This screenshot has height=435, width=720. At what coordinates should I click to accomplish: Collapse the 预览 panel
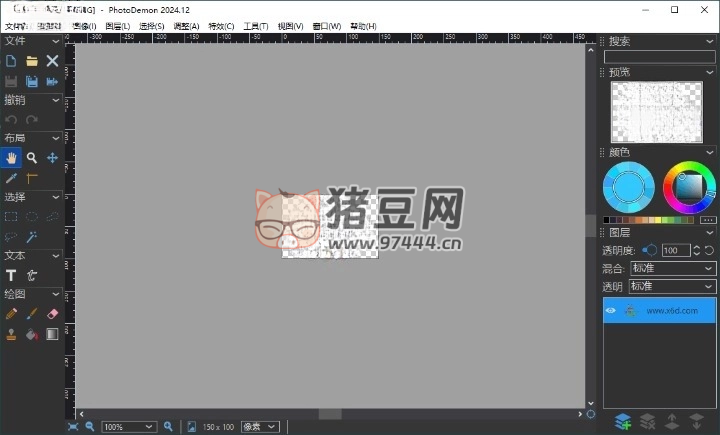point(710,73)
